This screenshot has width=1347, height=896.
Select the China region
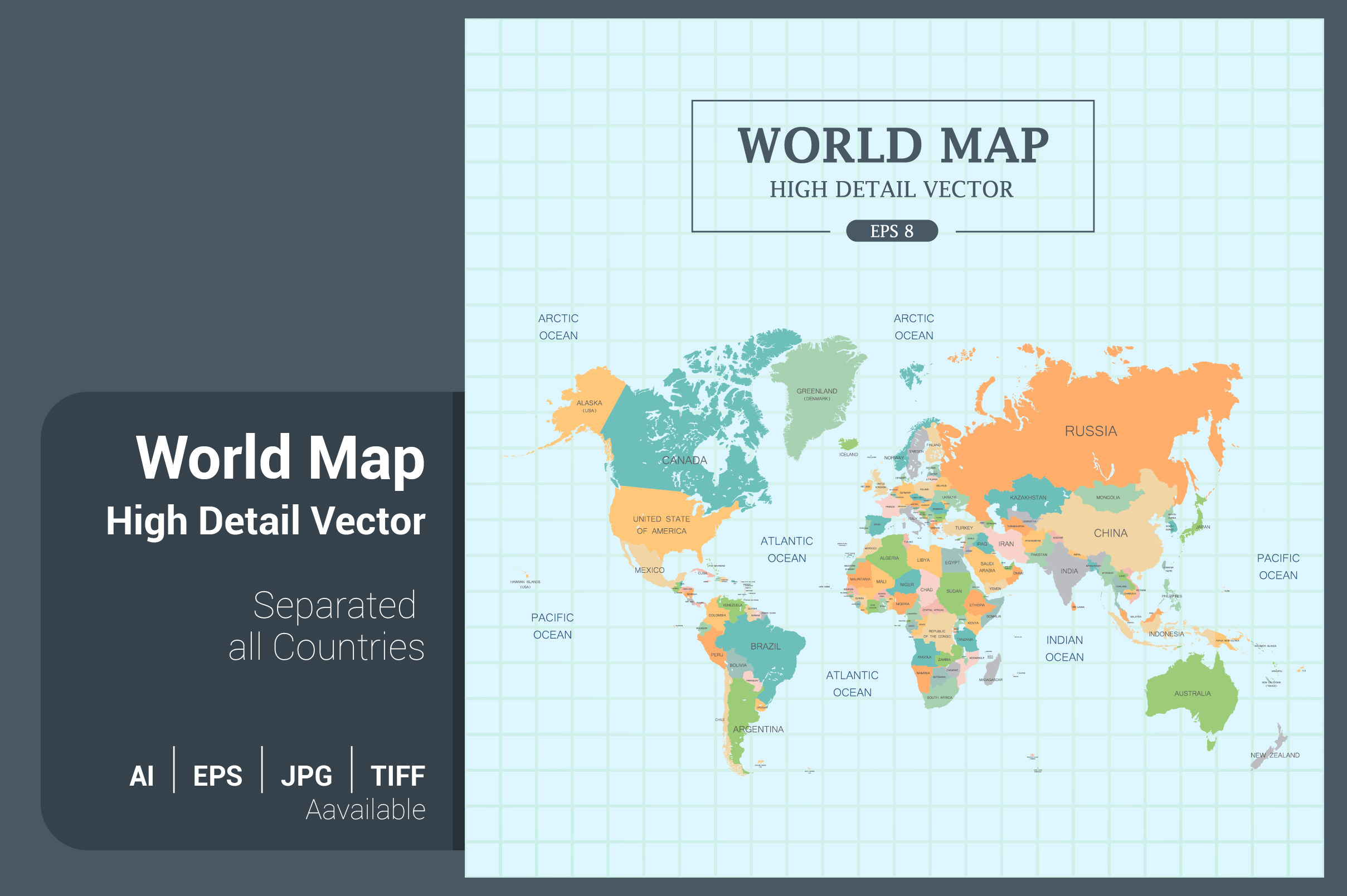[x=1110, y=533]
